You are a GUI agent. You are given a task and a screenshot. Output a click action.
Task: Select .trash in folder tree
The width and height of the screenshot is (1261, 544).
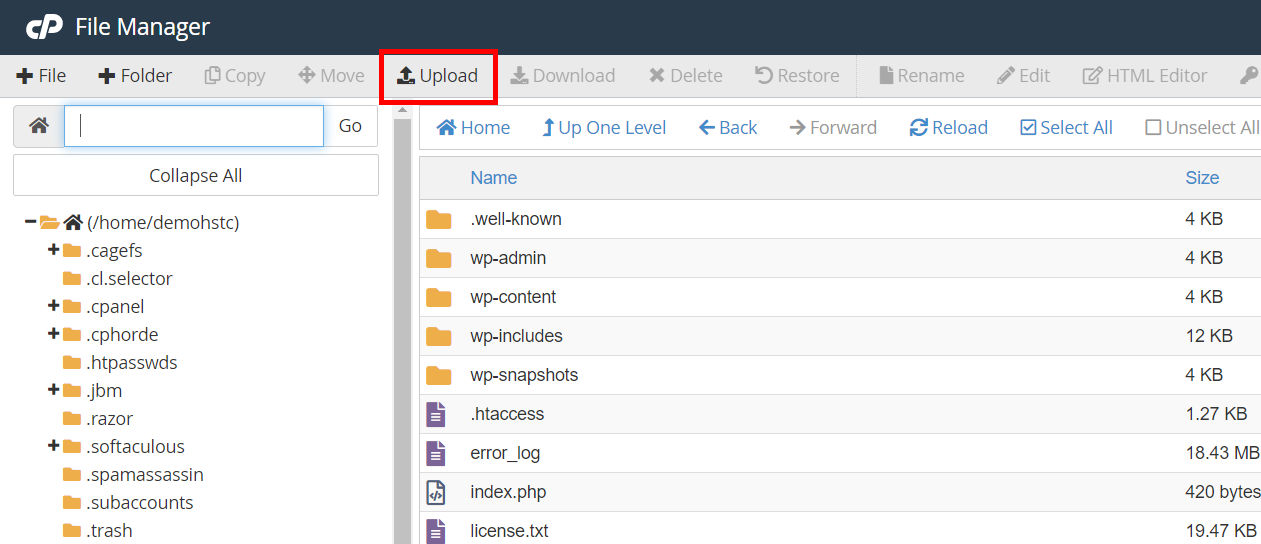[109, 530]
